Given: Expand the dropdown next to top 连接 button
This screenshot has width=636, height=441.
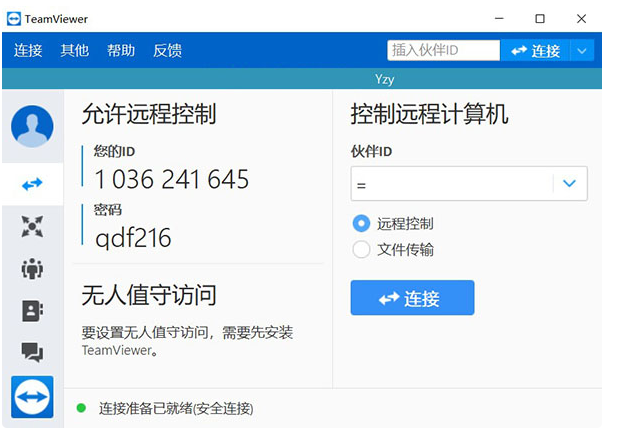Looking at the screenshot, I should [x=582, y=51].
